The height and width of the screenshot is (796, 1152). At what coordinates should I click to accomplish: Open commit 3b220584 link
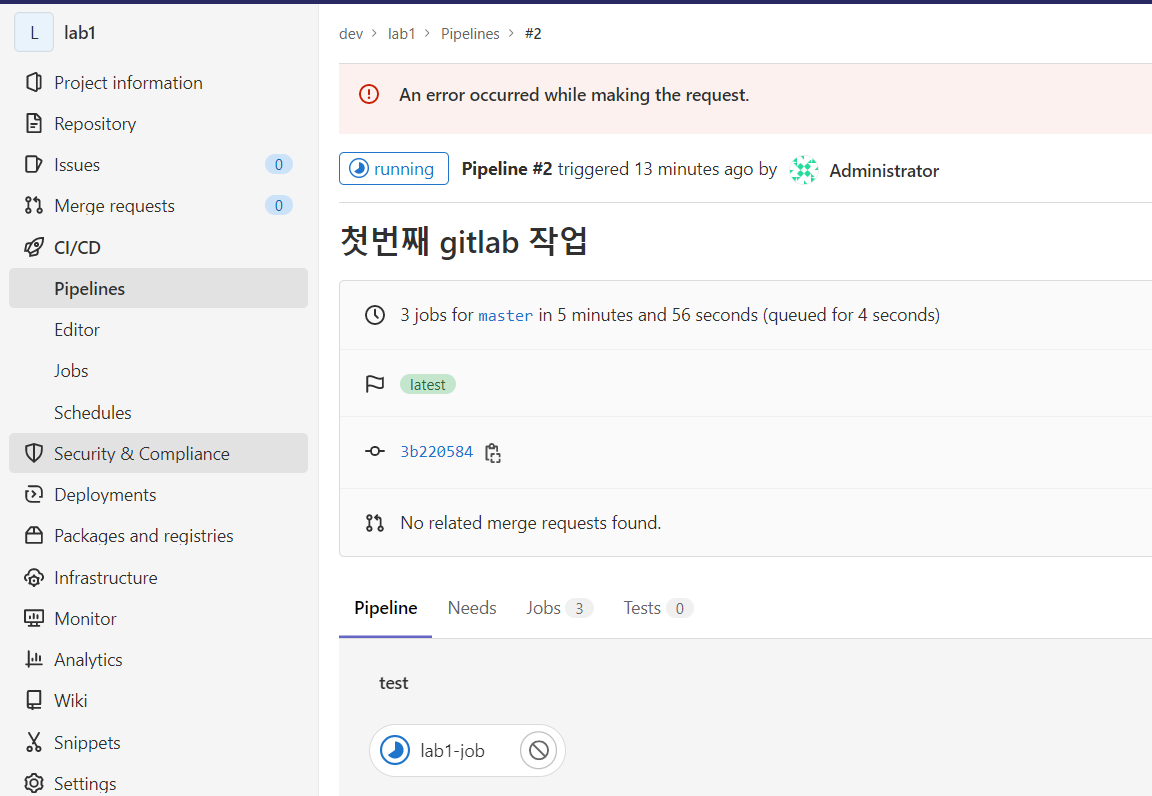point(436,451)
